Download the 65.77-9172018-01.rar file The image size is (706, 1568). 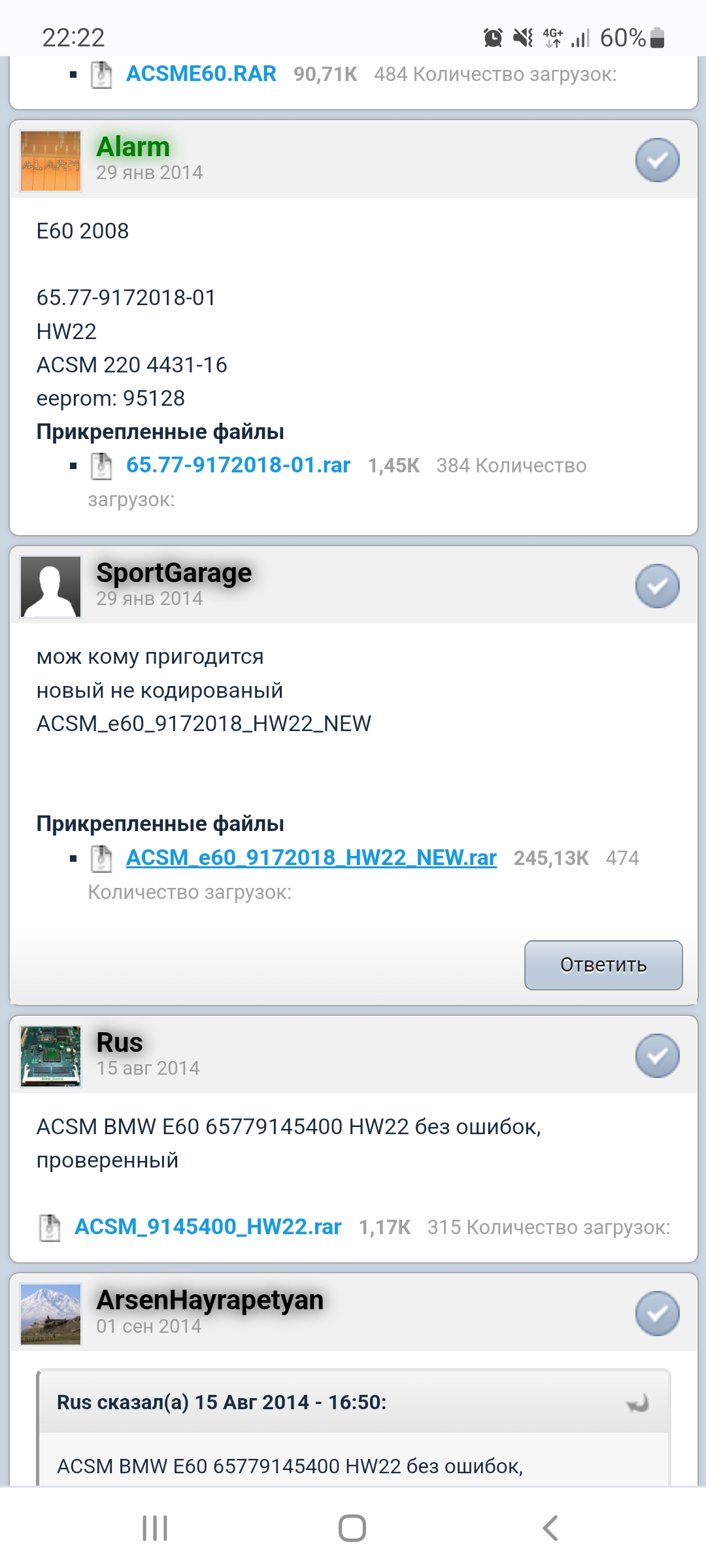click(x=238, y=465)
